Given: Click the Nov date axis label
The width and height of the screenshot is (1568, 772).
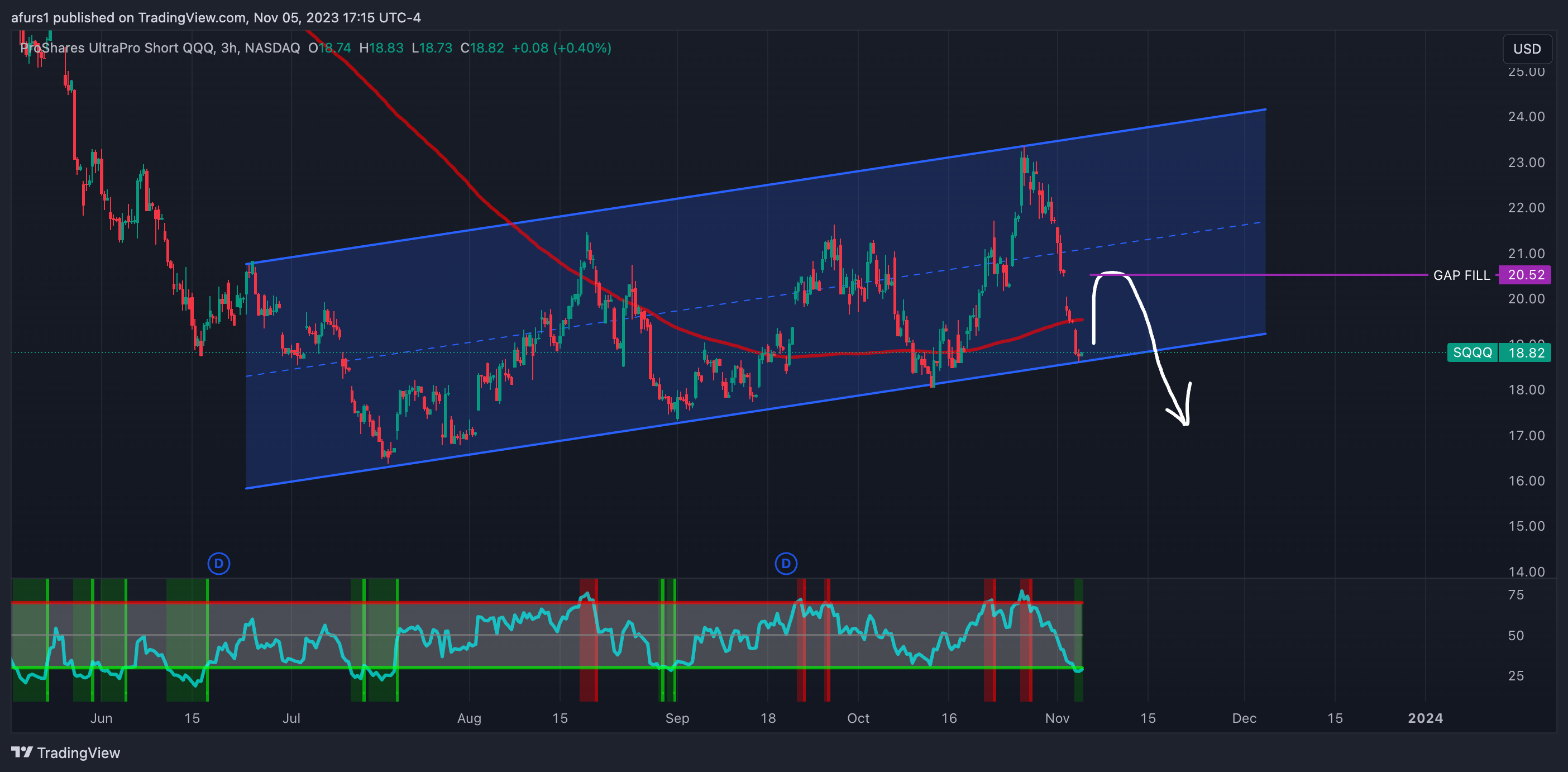Looking at the screenshot, I should click(x=1057, y=718).
